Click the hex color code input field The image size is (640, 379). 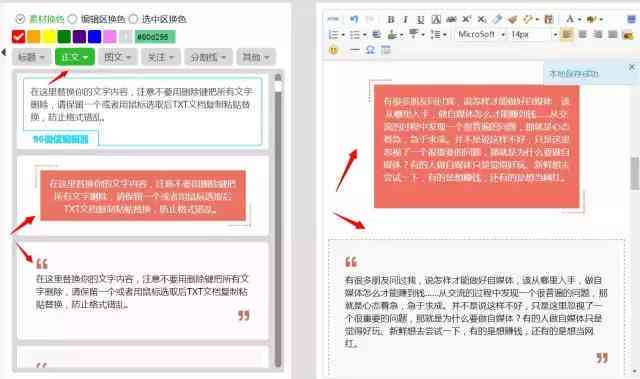tap(155, 37)
